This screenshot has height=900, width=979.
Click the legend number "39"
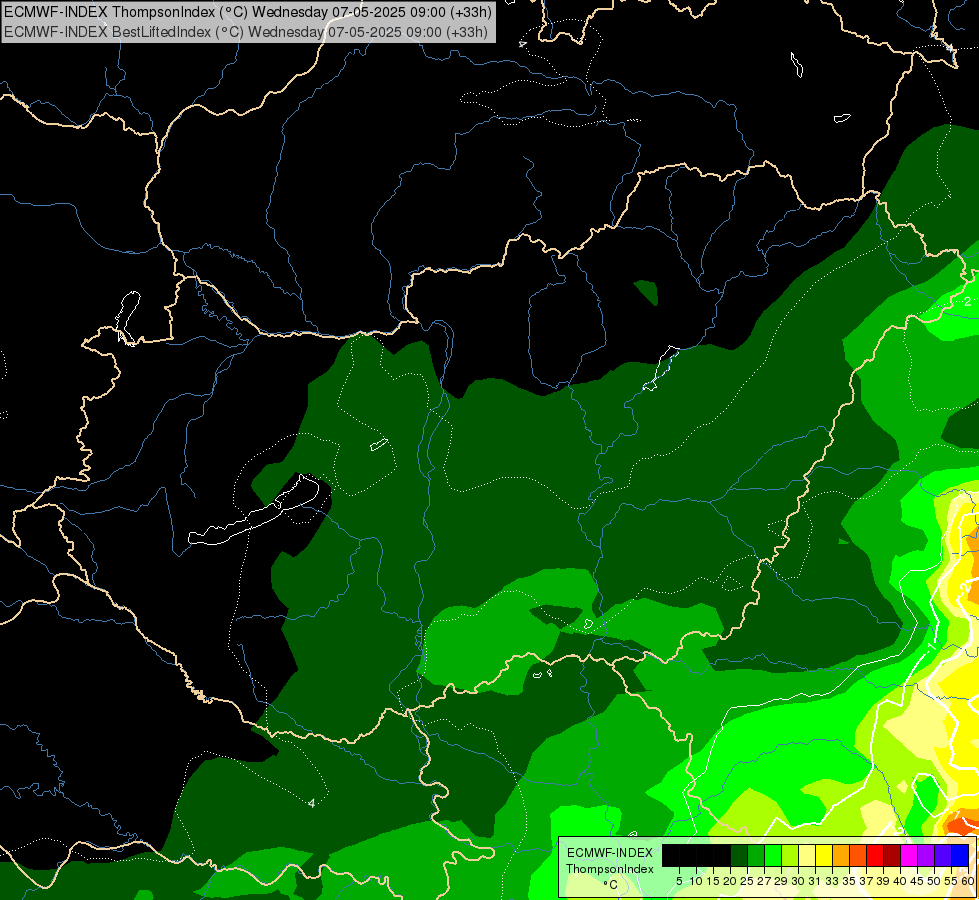click(x=883, y=881)
